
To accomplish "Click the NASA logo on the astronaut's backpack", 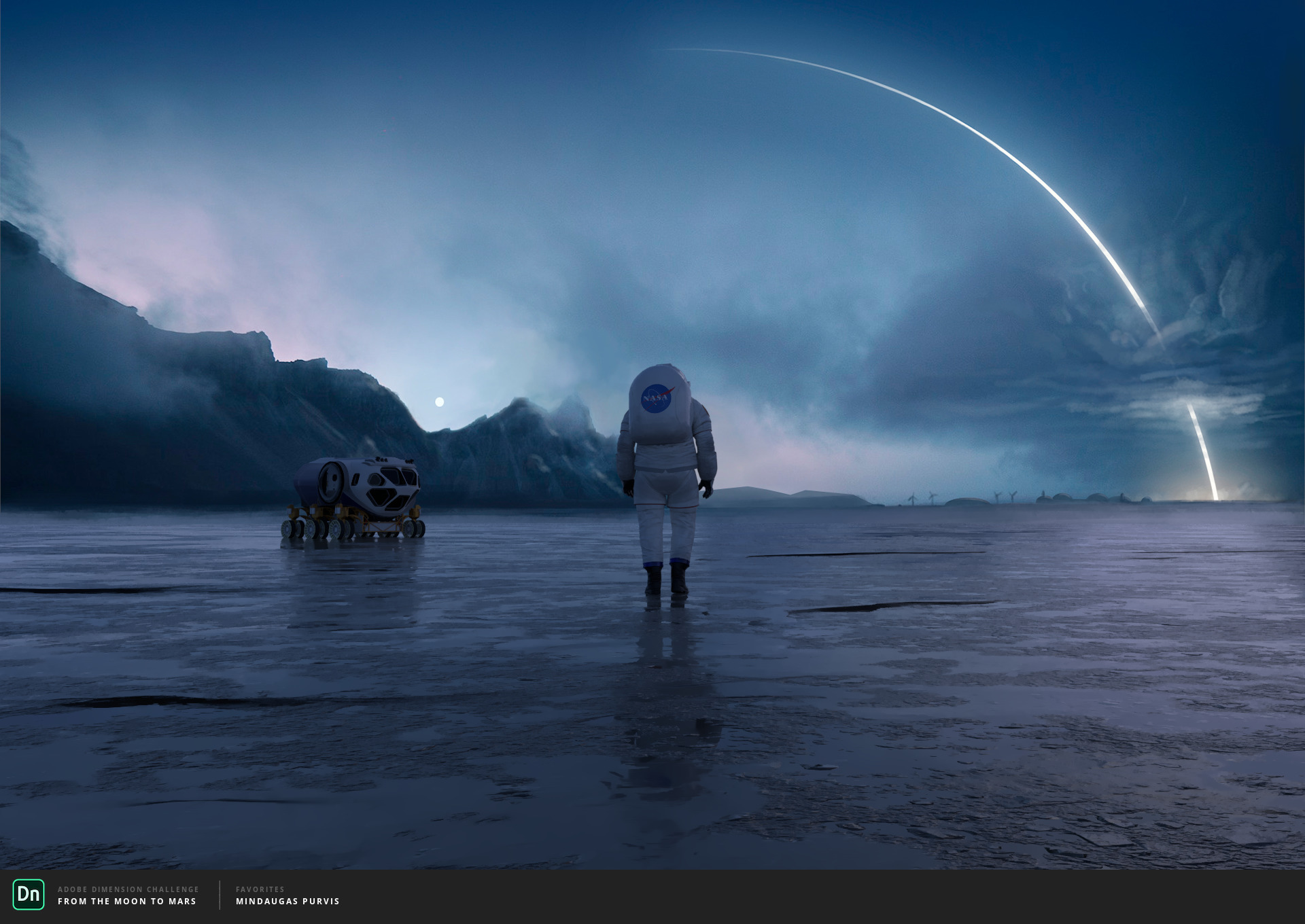I will coord(657,398).
